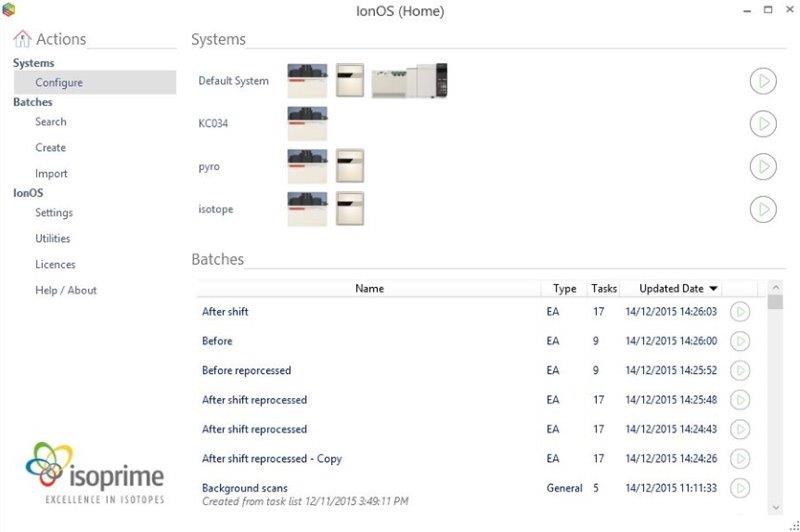Open Search under Batches

click(x=51, y=122)
